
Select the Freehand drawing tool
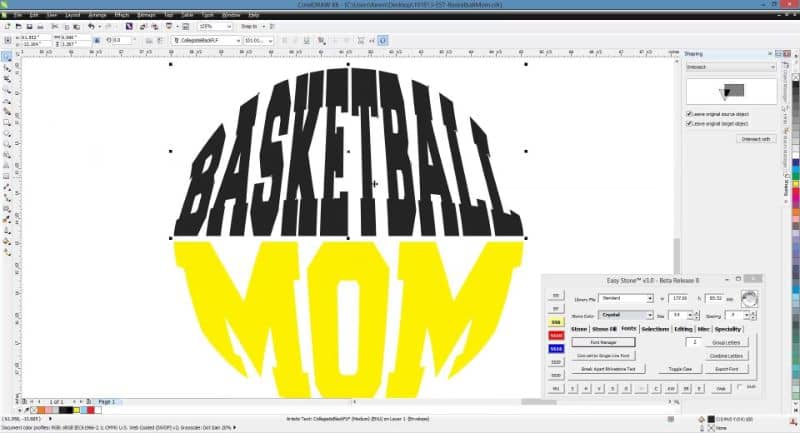7,100
